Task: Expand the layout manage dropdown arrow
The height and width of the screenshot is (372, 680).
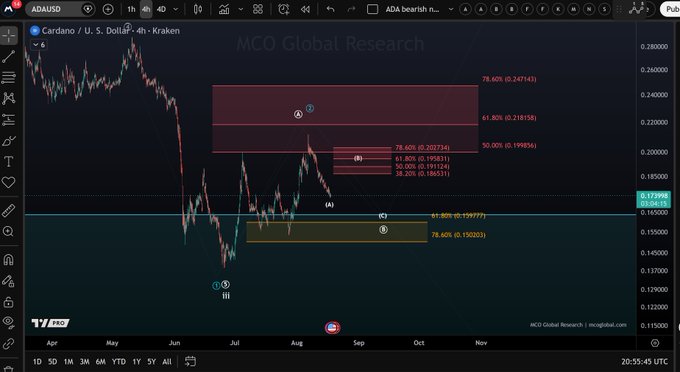Action: click(451, 9)
